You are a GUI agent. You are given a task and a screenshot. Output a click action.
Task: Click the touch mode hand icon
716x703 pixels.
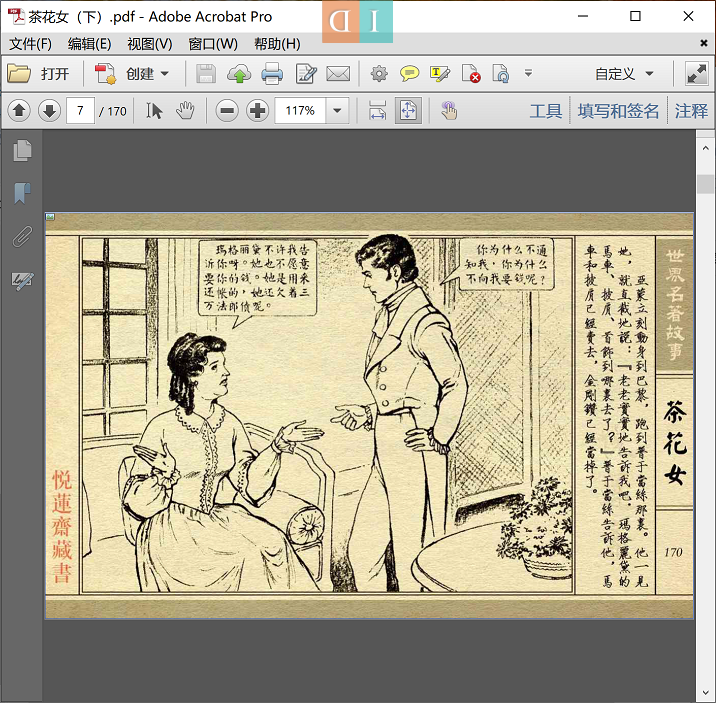[449, 110]
